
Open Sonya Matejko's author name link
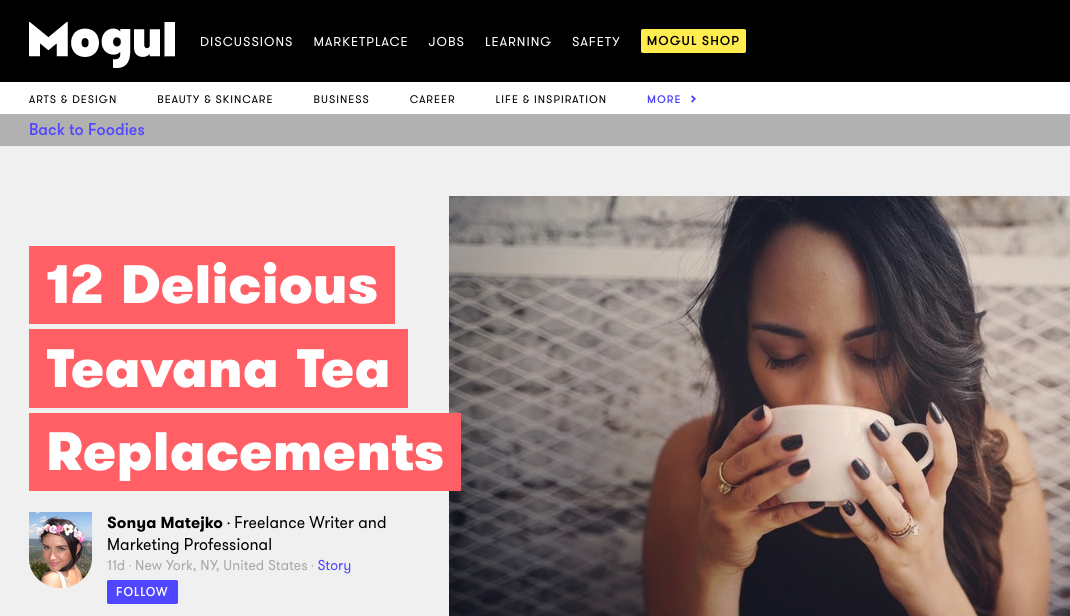pyautogui.click(x=164, y=523)
